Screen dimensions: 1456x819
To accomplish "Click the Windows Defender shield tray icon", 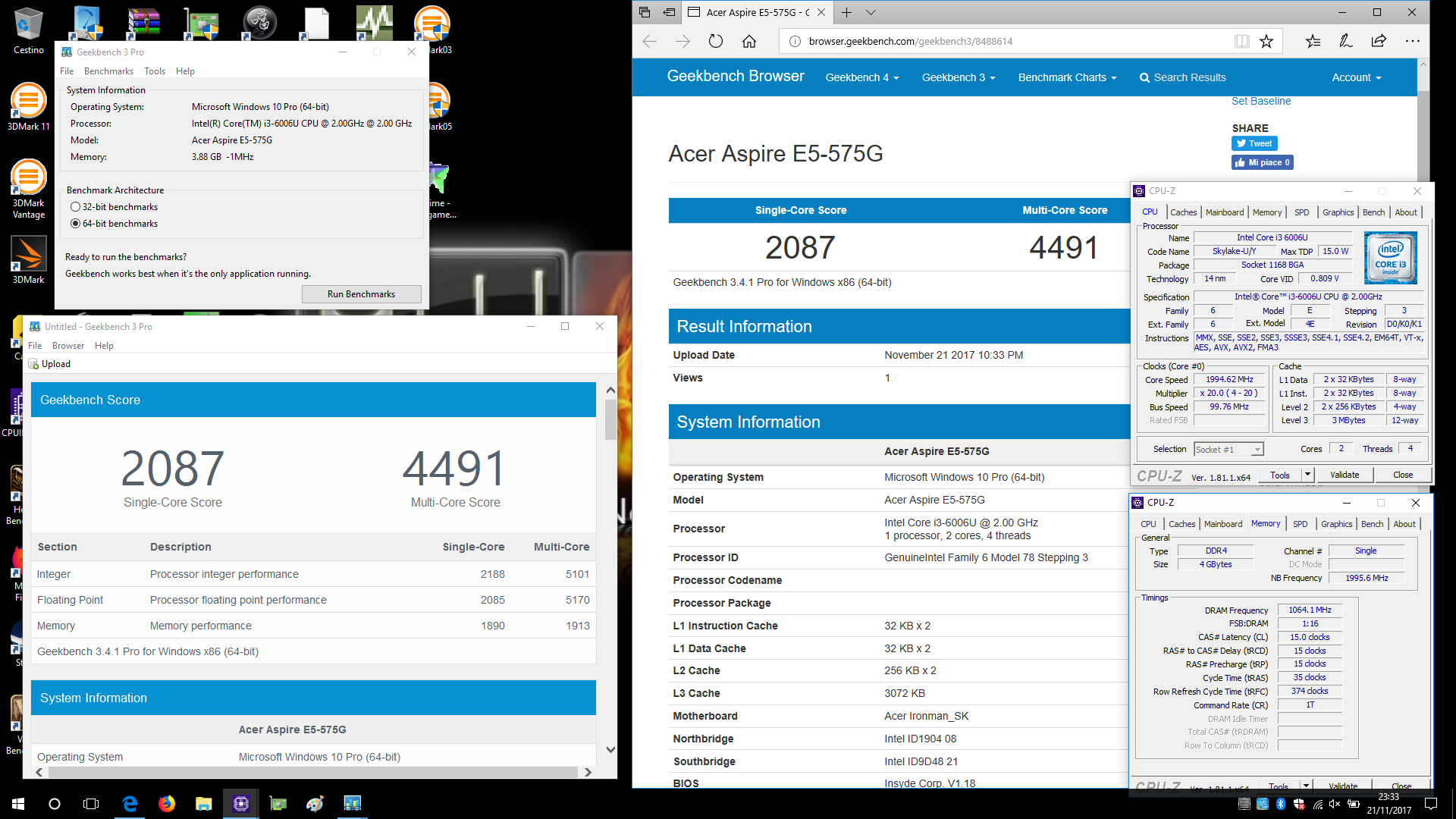I will click(1299, 804).
